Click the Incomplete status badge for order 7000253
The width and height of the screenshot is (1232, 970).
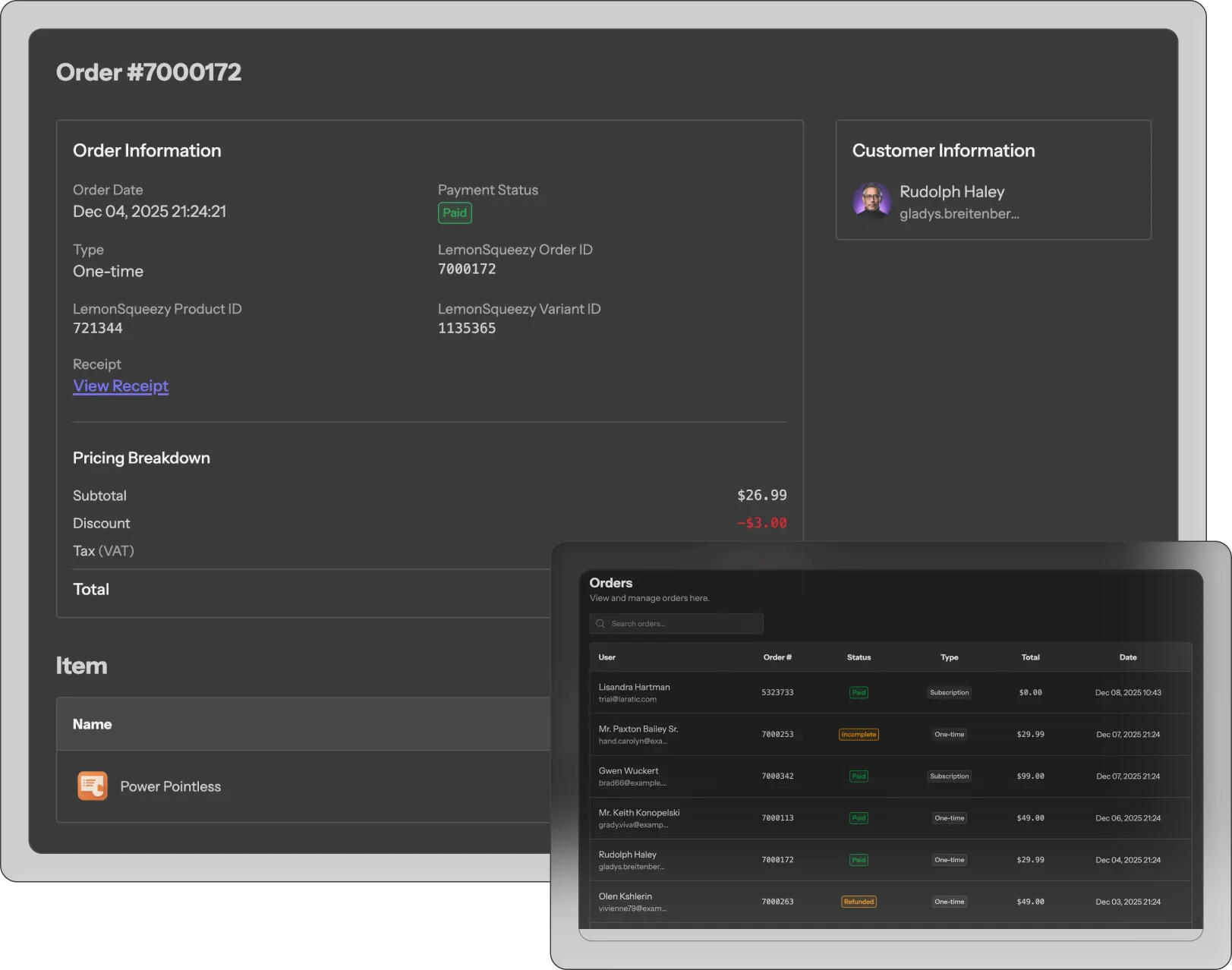[x=859, y=735]
